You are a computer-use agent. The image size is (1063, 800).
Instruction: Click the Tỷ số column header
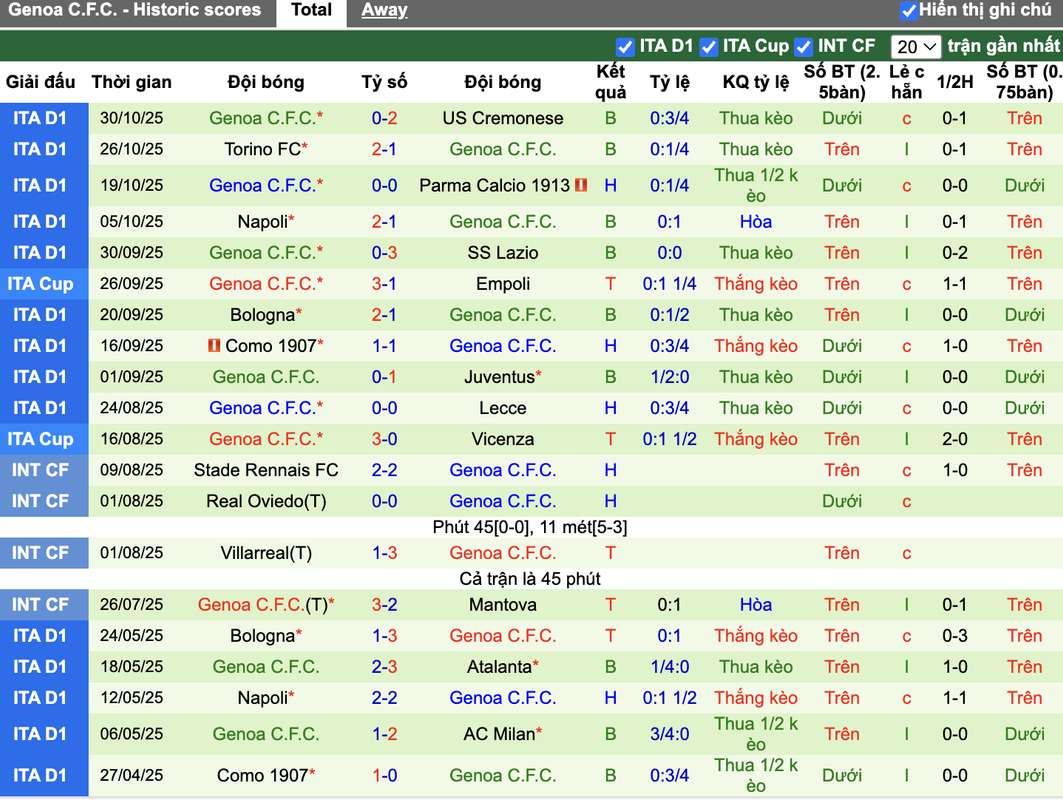384,82
